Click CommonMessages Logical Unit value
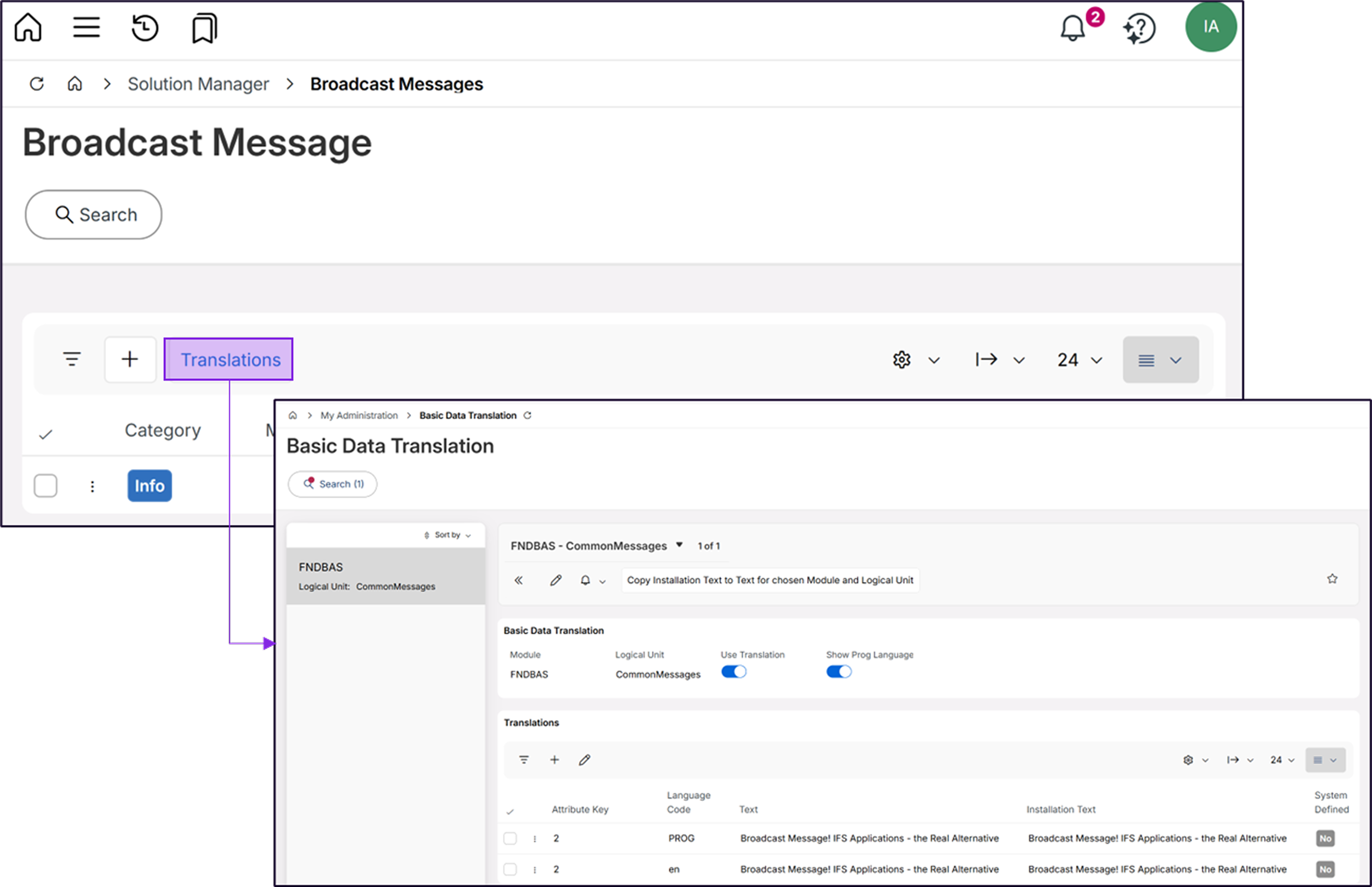Screen dimensions: 1372x887 [x=658, y=675]
